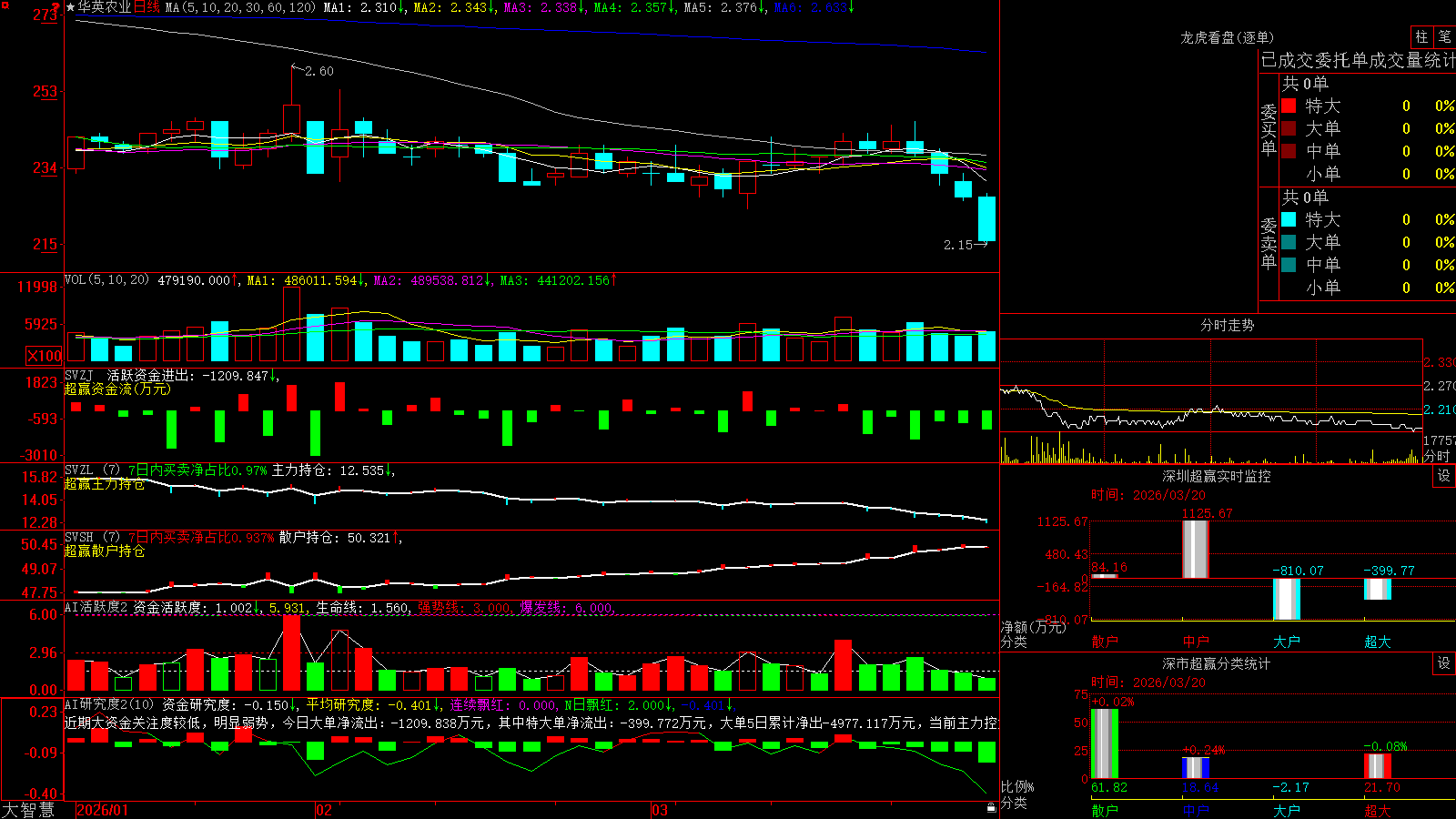Open the 分时走势 intraday mini chart
Viewport: 1456px width, 819px height.
pos(1211,401)
